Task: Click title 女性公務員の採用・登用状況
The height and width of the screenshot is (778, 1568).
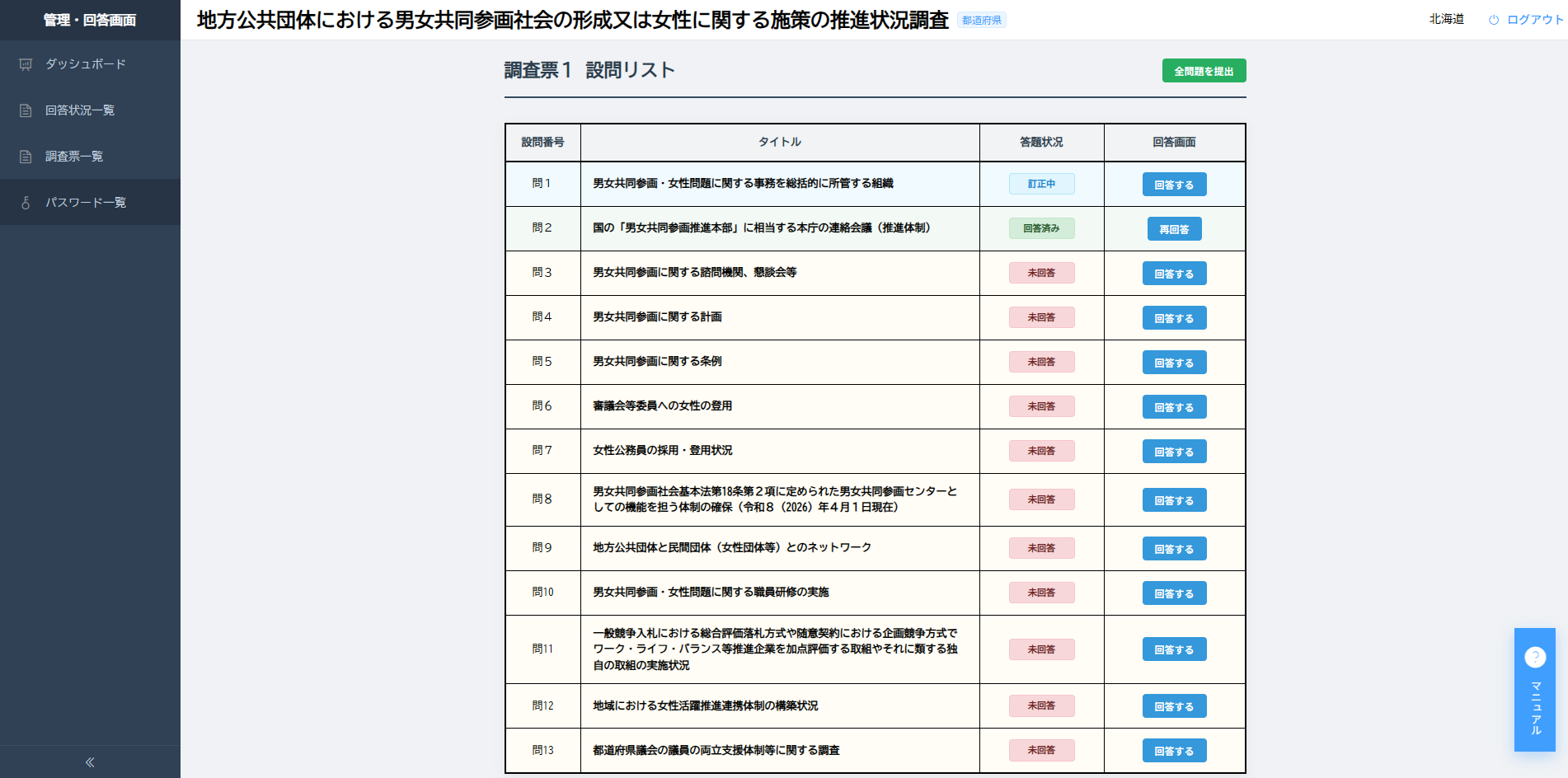Action: (x=663, y=451)
